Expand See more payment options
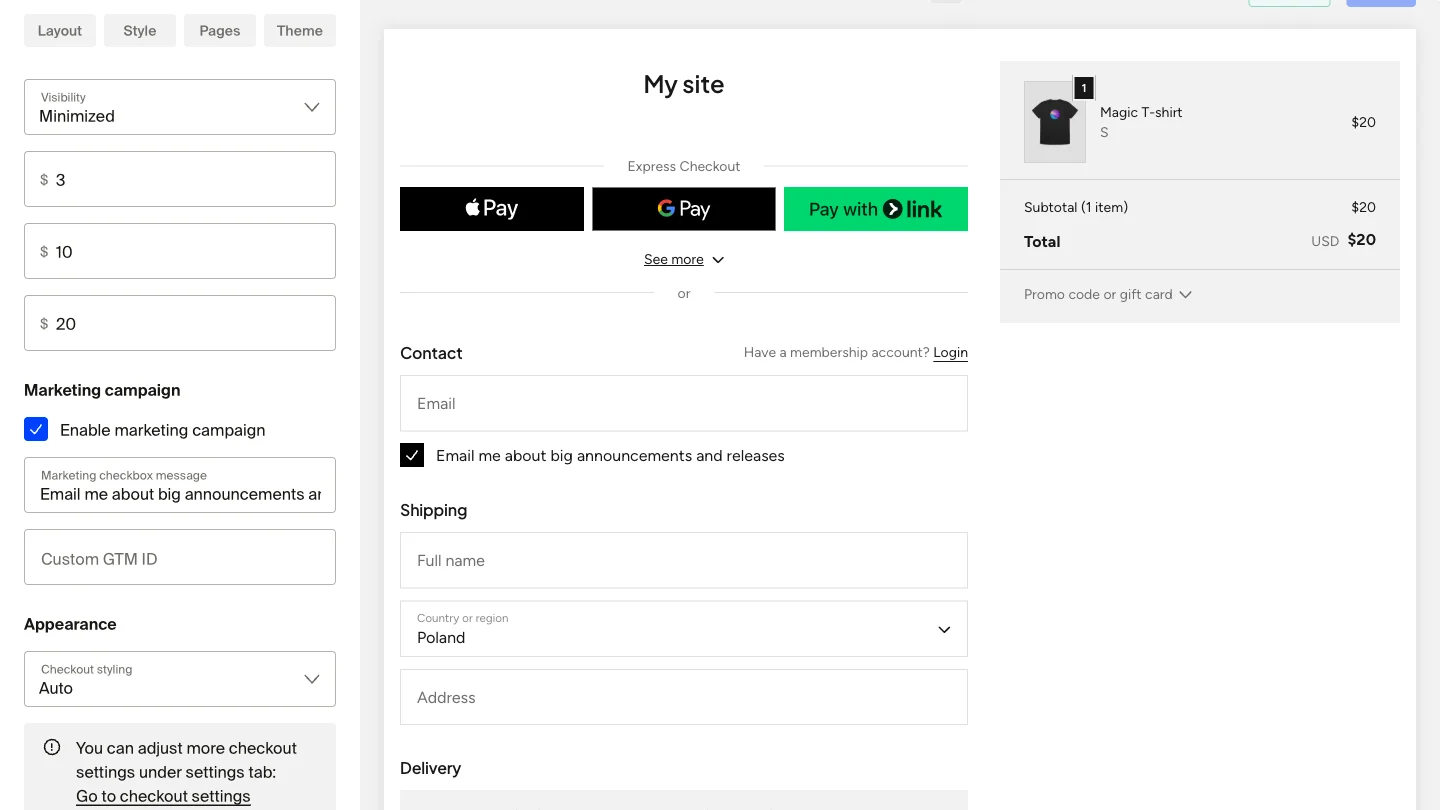Image resolution: width=1440 pixels, height=810 pixels. 684,259
